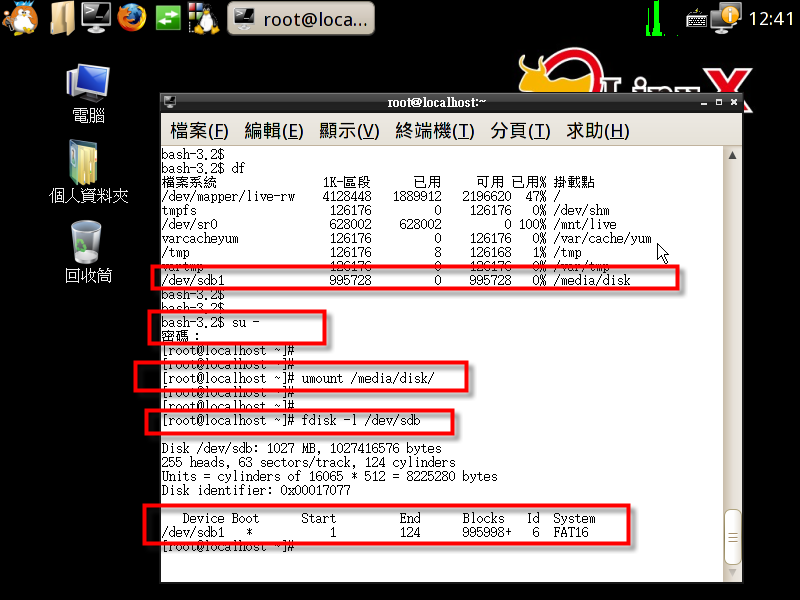Open the 個人資料夾 home folder icon
This screenshot has width=800, height=600.
[x=88, y=172]
